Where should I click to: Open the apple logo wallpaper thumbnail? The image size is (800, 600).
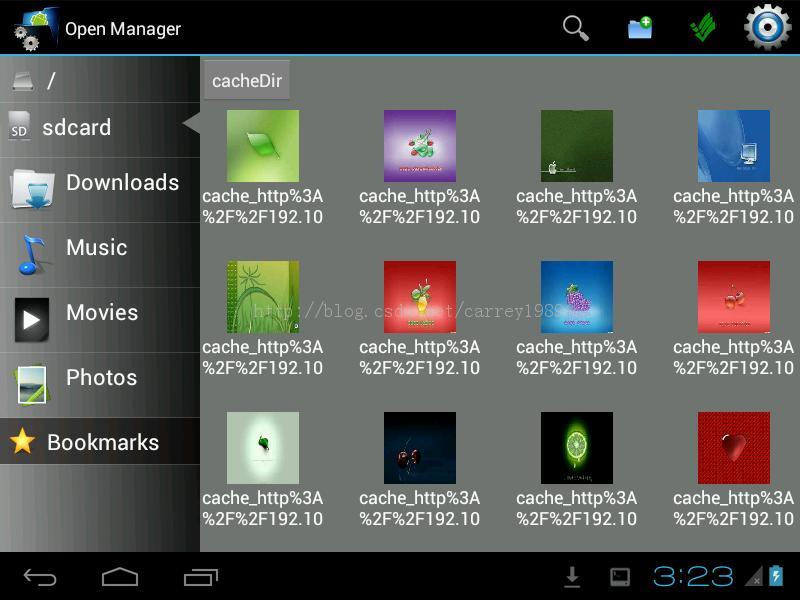tap(578, 146)
